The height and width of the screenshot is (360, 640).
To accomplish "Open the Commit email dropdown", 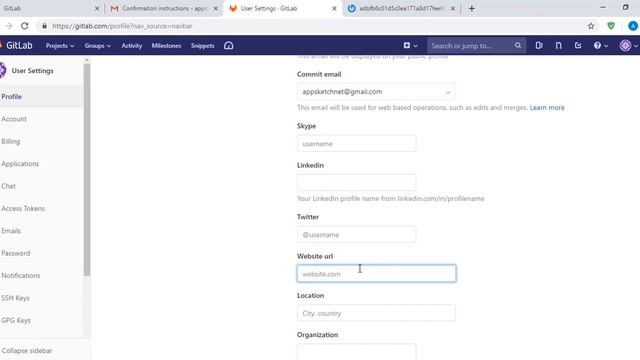I will [x=376, y=92].
